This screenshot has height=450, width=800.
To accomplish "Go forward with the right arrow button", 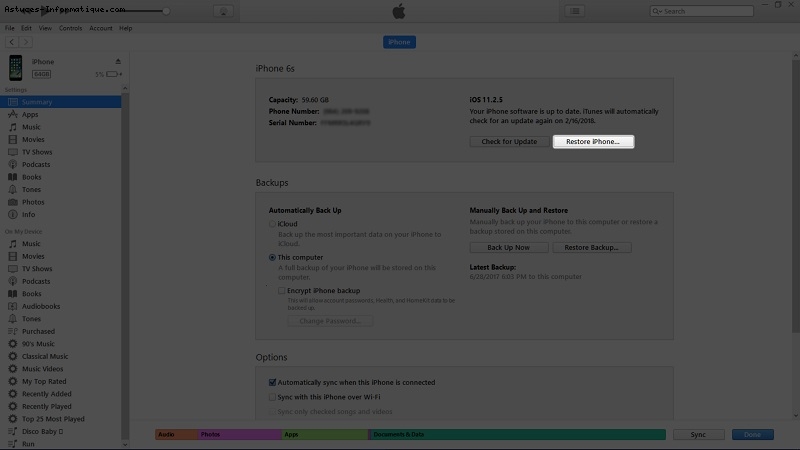I will pos(26,42).
